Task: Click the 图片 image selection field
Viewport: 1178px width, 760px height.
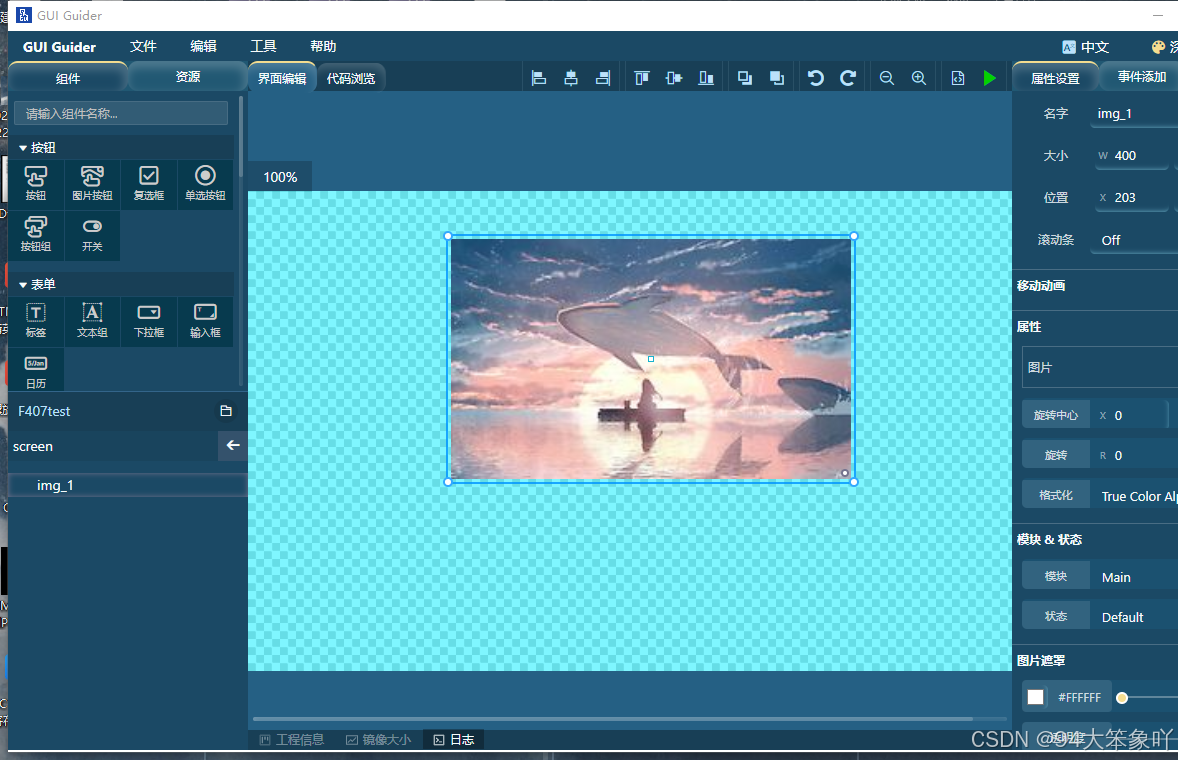Action: tap(1100, 367)
